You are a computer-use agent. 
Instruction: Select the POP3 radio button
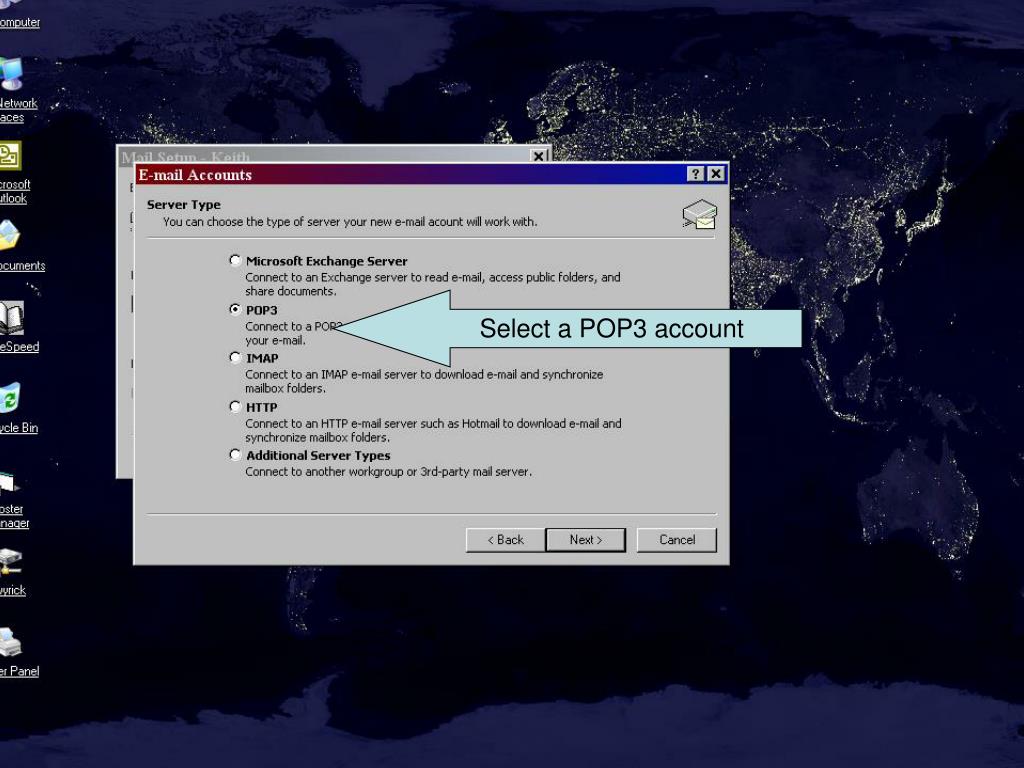pyautogui.click(x=235, y=309)
